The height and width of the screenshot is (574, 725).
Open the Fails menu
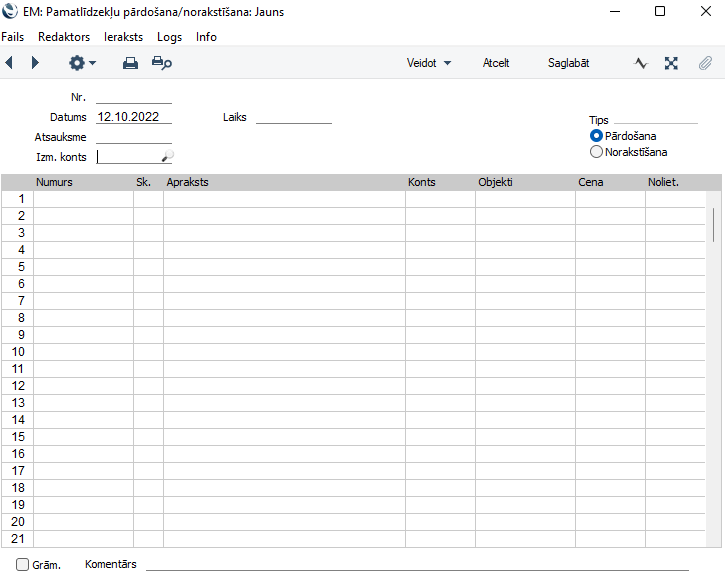[13, 37]
